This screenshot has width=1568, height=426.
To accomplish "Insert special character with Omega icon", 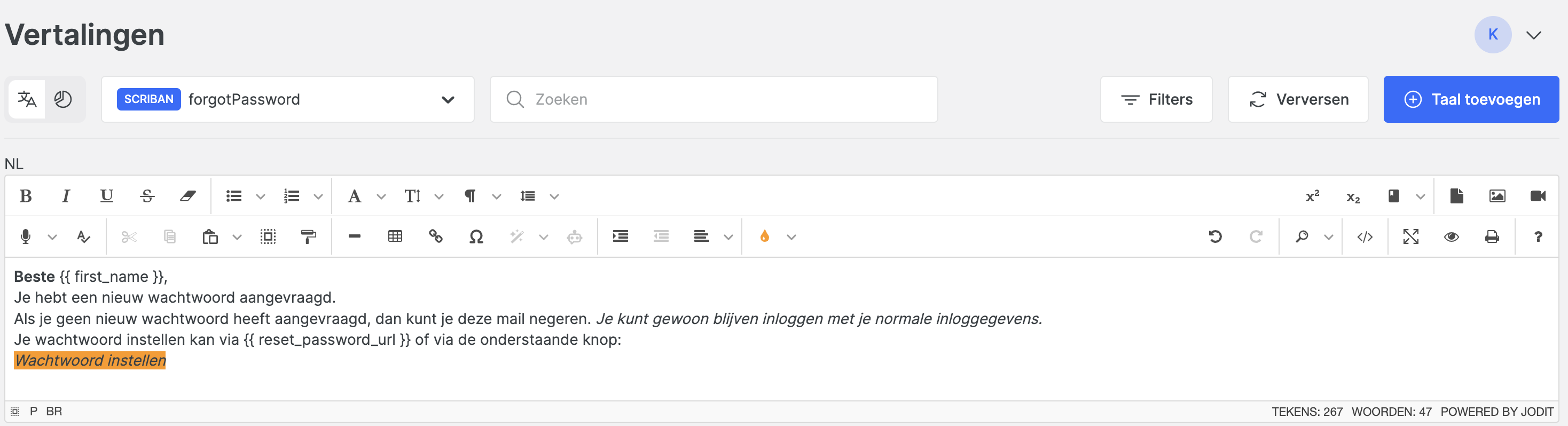I will click(476, 236).
